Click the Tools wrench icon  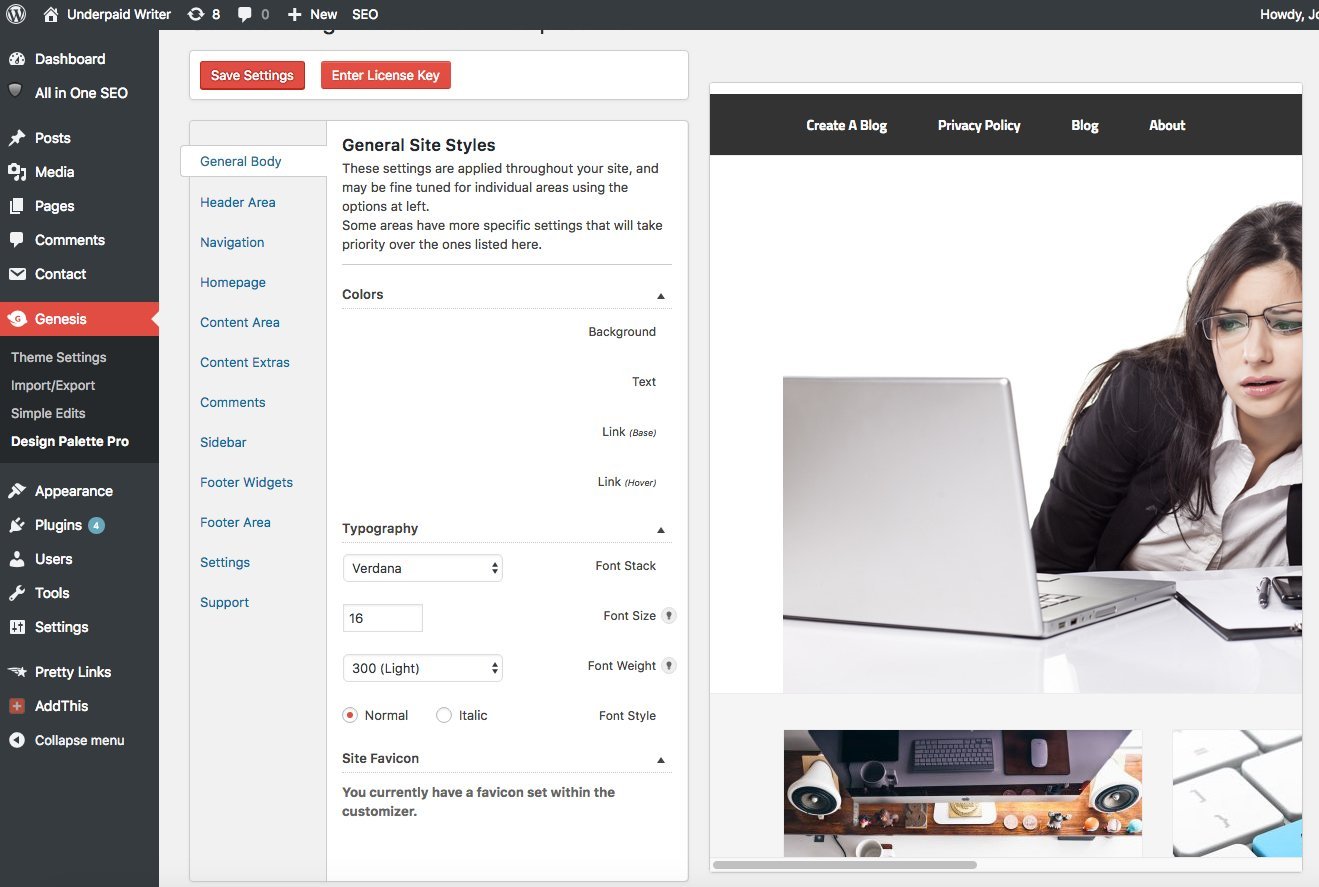17,593
